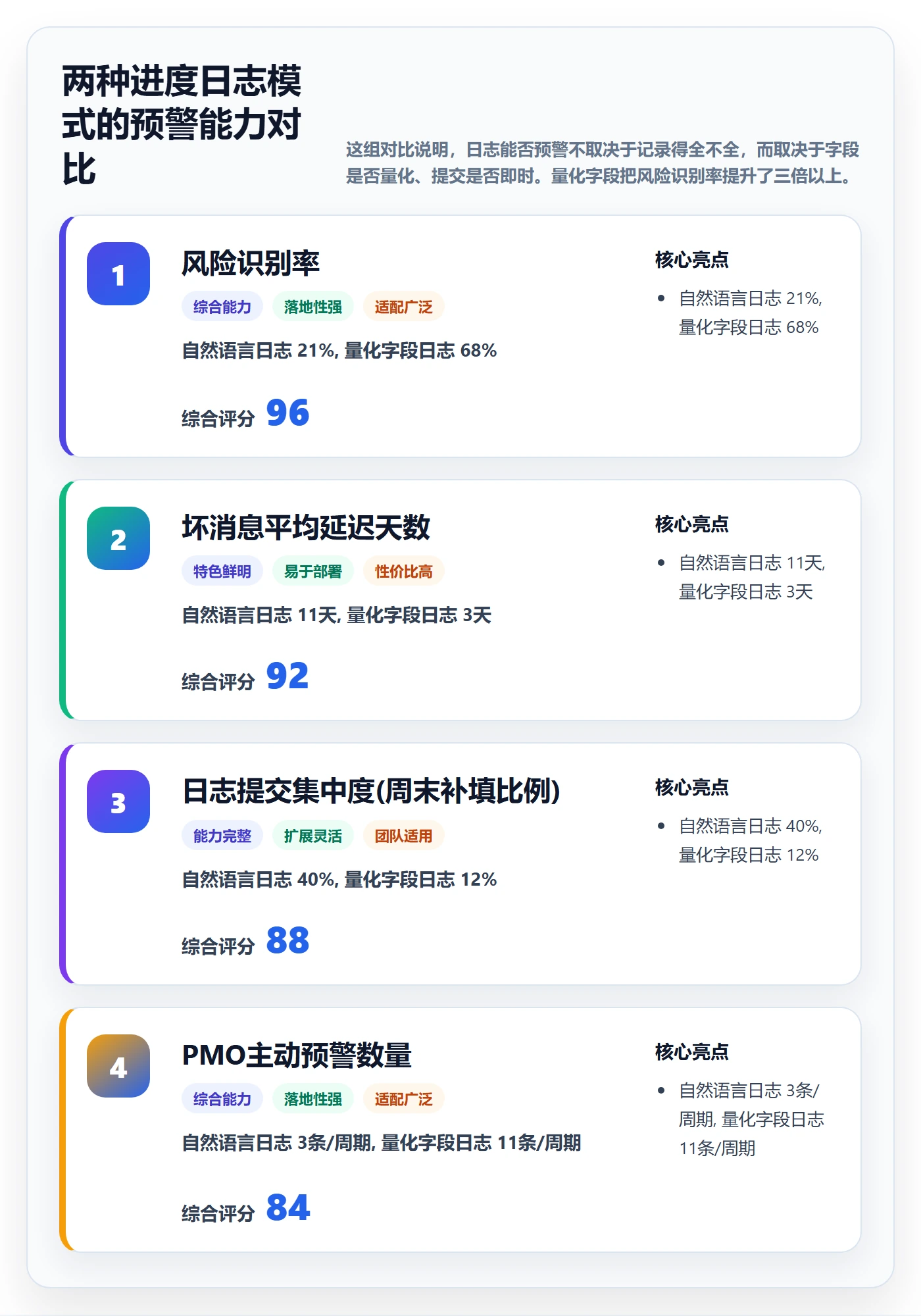Open the 风险识别率 card title

[x=251, y=263]
